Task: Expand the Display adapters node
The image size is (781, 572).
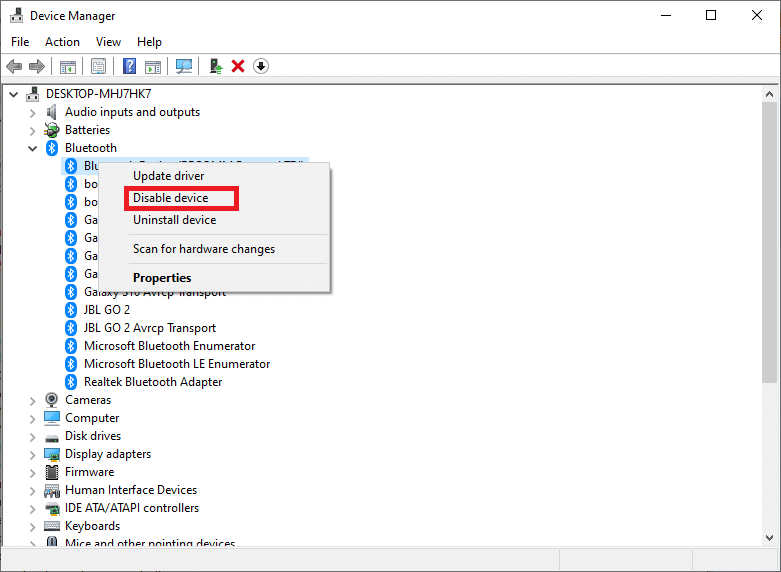Action: click(33, 454)
